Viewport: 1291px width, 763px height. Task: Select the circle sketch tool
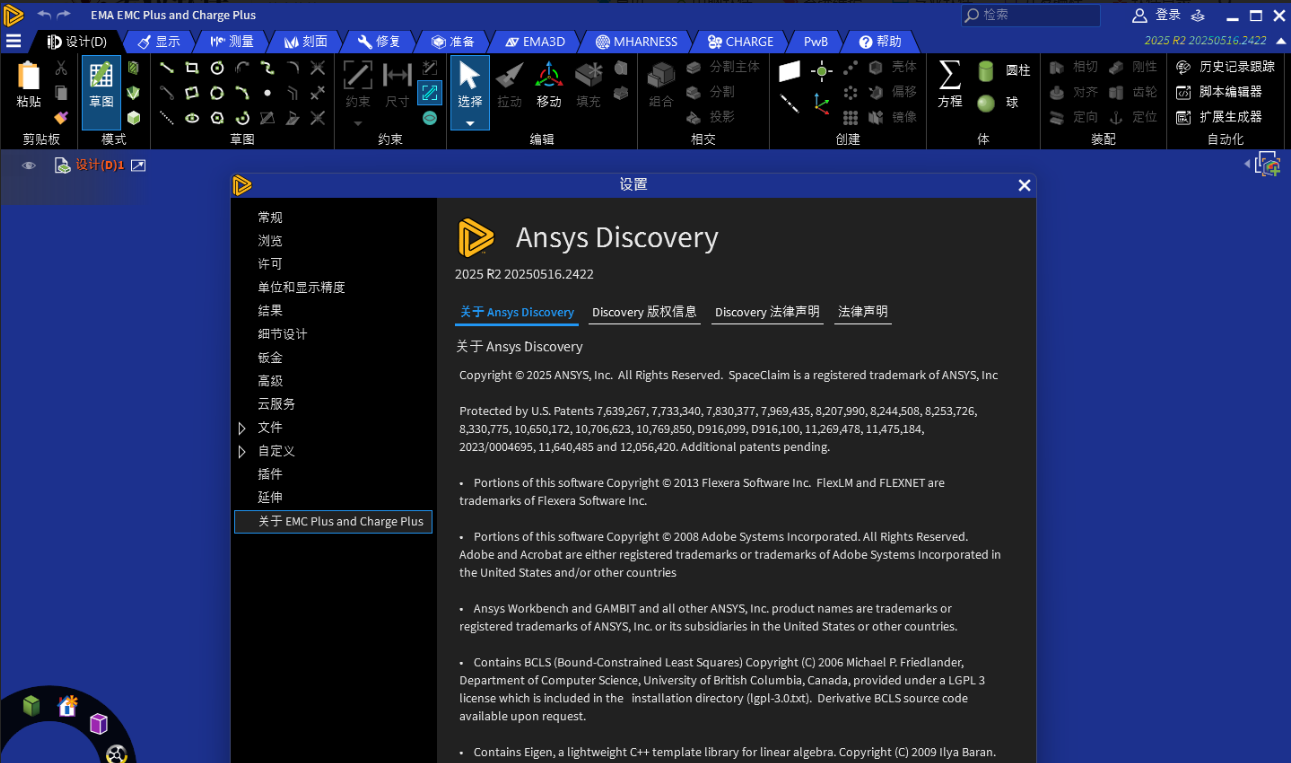[217, 68]
